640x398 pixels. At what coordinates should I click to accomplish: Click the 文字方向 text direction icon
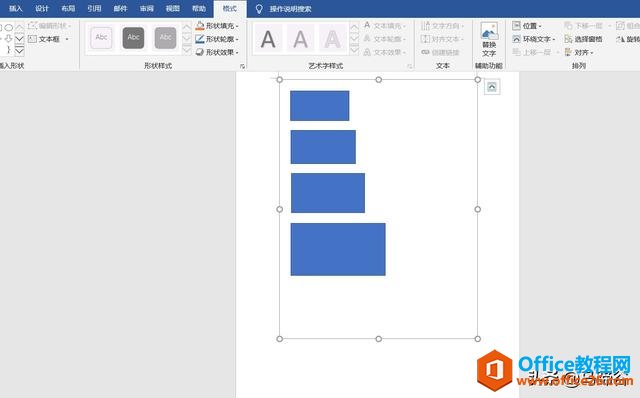pos(425,26)
